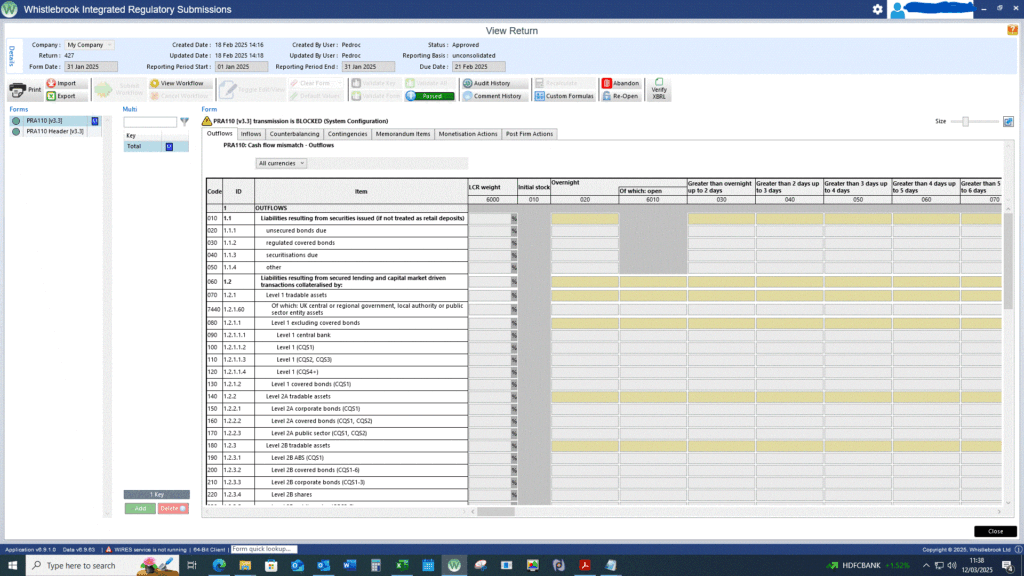This screenshot has height=576, width=1024.
Task: Open the Audit History
Action: coord(468,83)
